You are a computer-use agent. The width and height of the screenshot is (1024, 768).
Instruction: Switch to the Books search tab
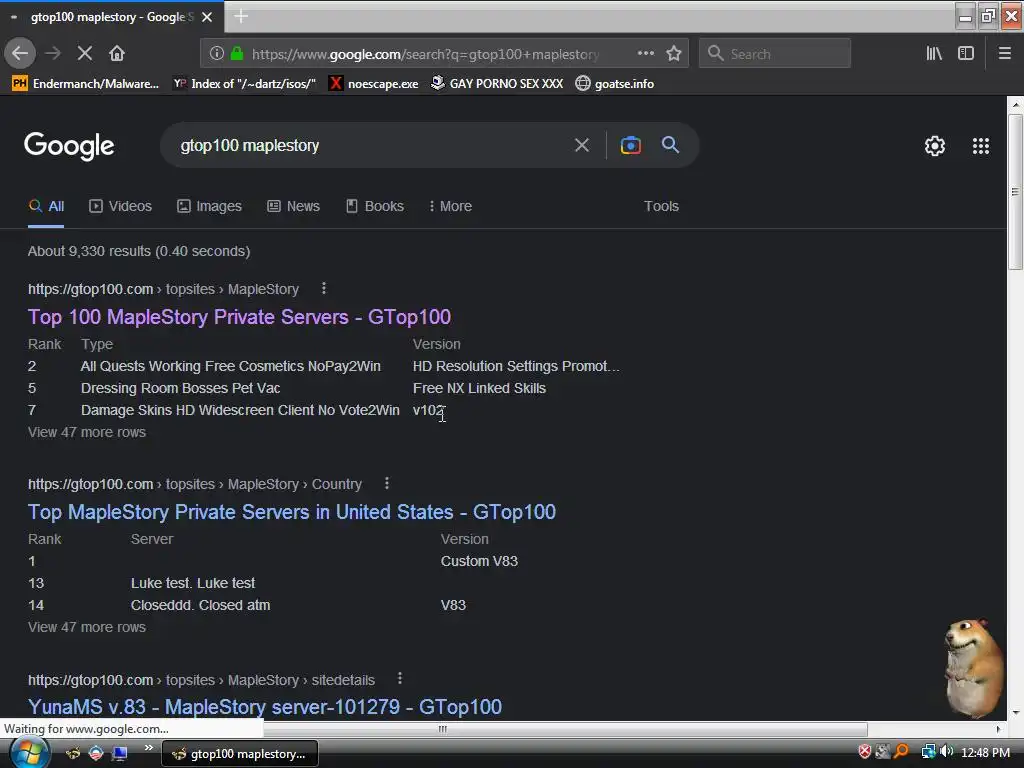(x=375, y=206)
